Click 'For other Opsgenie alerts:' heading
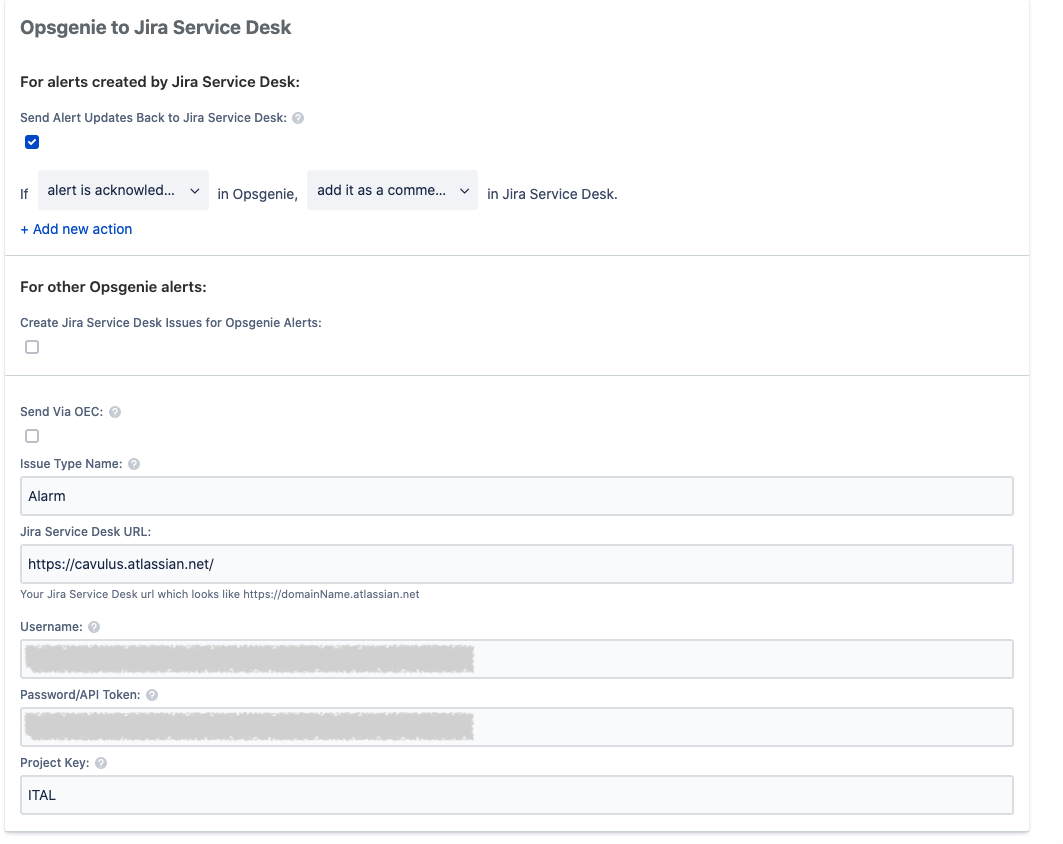Image resolution: width=1063 pixels, height=844 pixels. click(113, 287)
